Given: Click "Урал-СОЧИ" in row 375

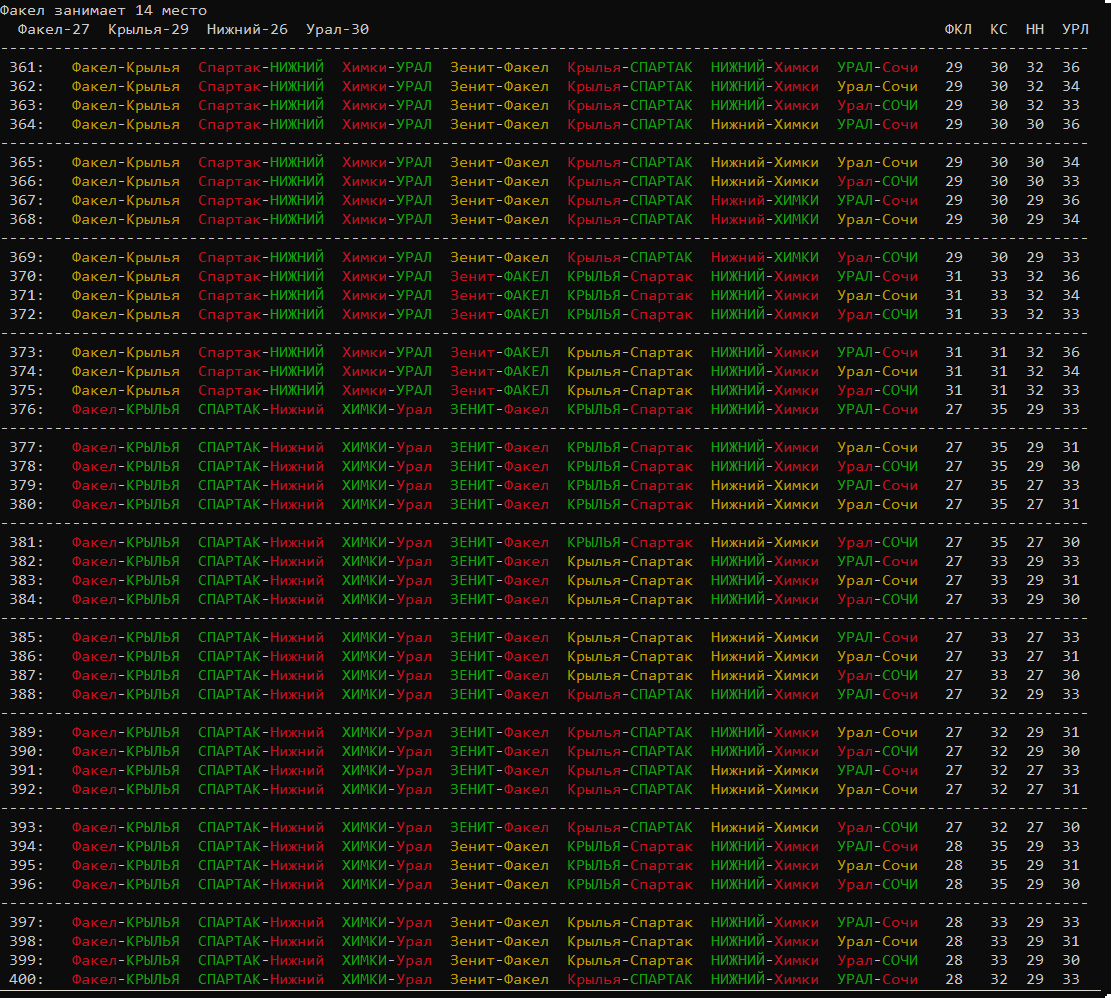Looking at the screenshot, I should (877, 391).
